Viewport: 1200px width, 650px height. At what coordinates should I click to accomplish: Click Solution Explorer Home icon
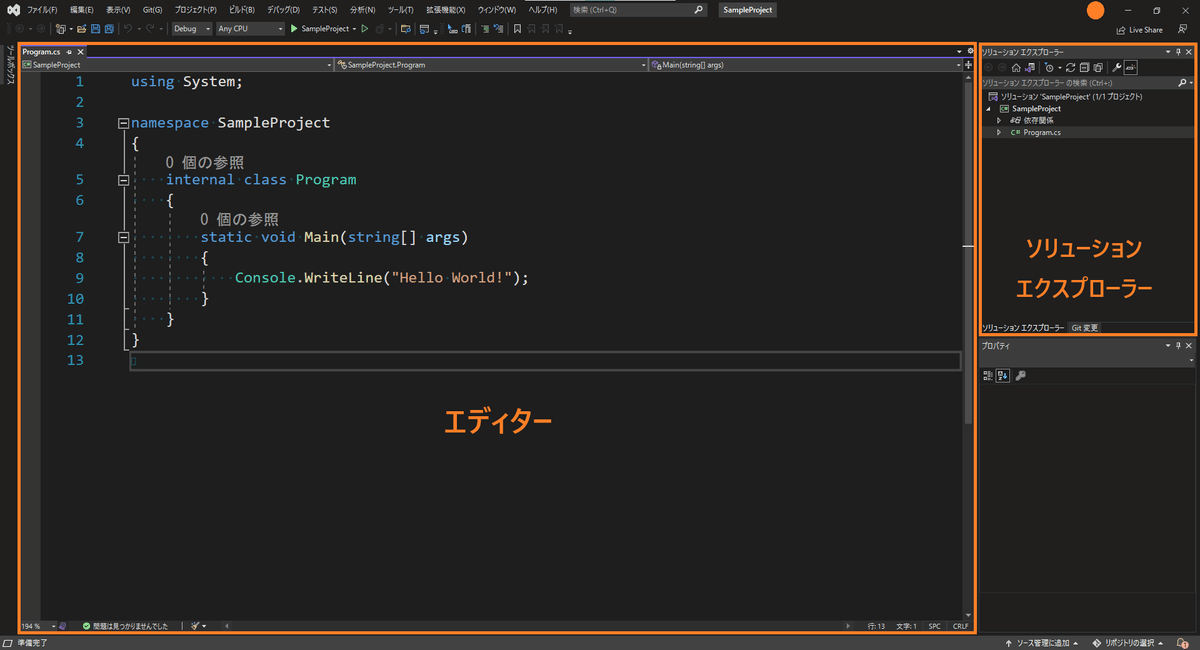click(1016, 67)
